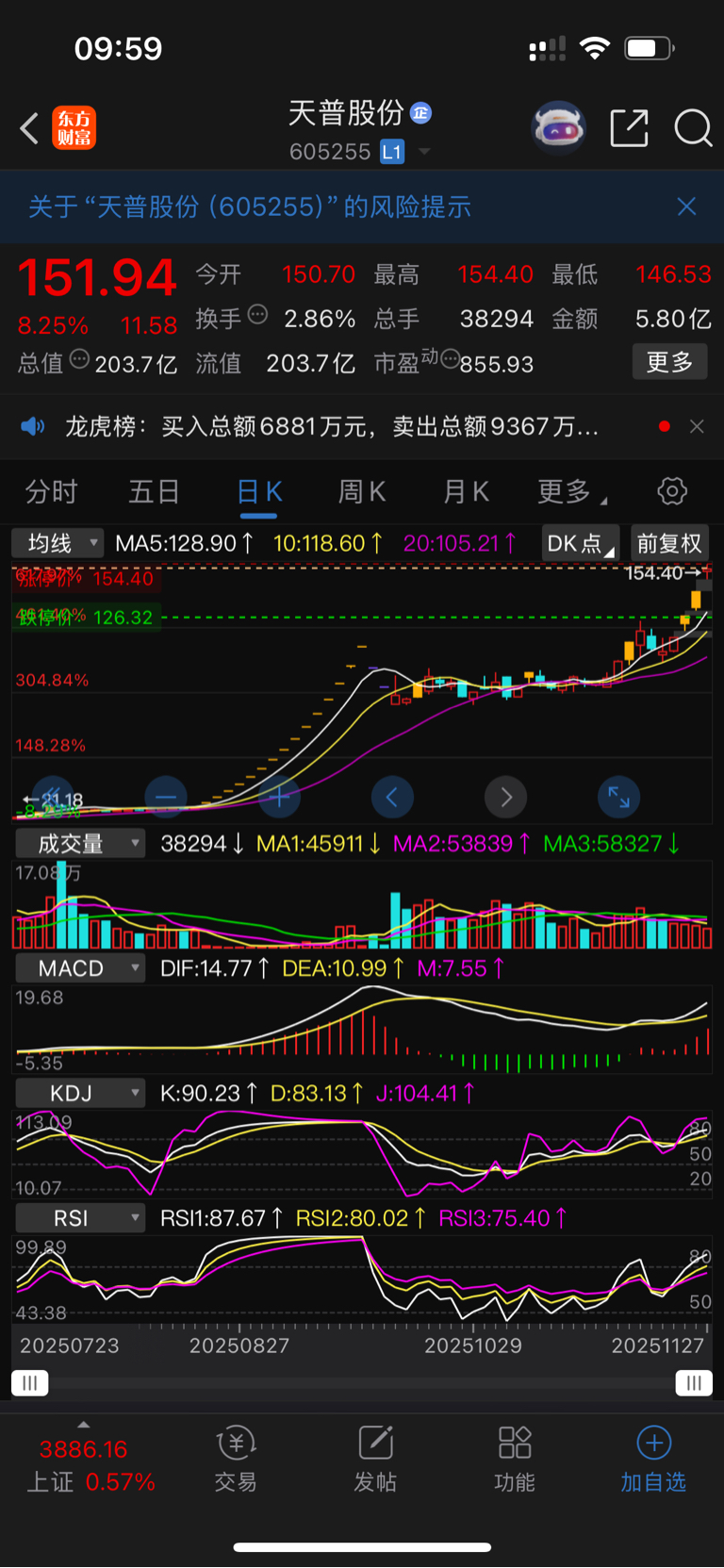
Task: Tap the 涨停价 154.40 label
Action: point(85,578)
